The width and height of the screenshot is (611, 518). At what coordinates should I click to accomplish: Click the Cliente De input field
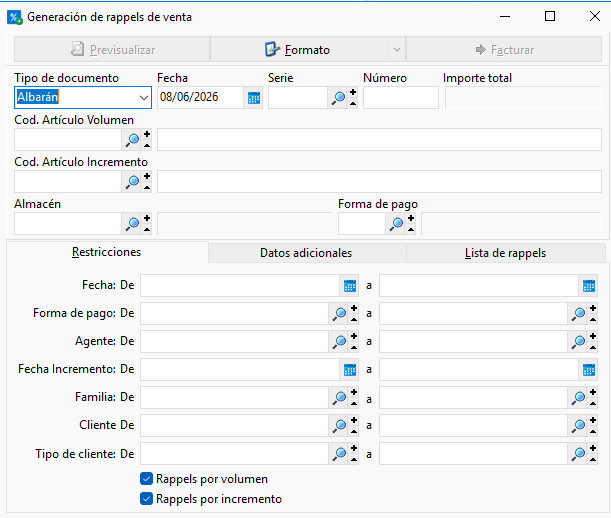pos(234,425)
